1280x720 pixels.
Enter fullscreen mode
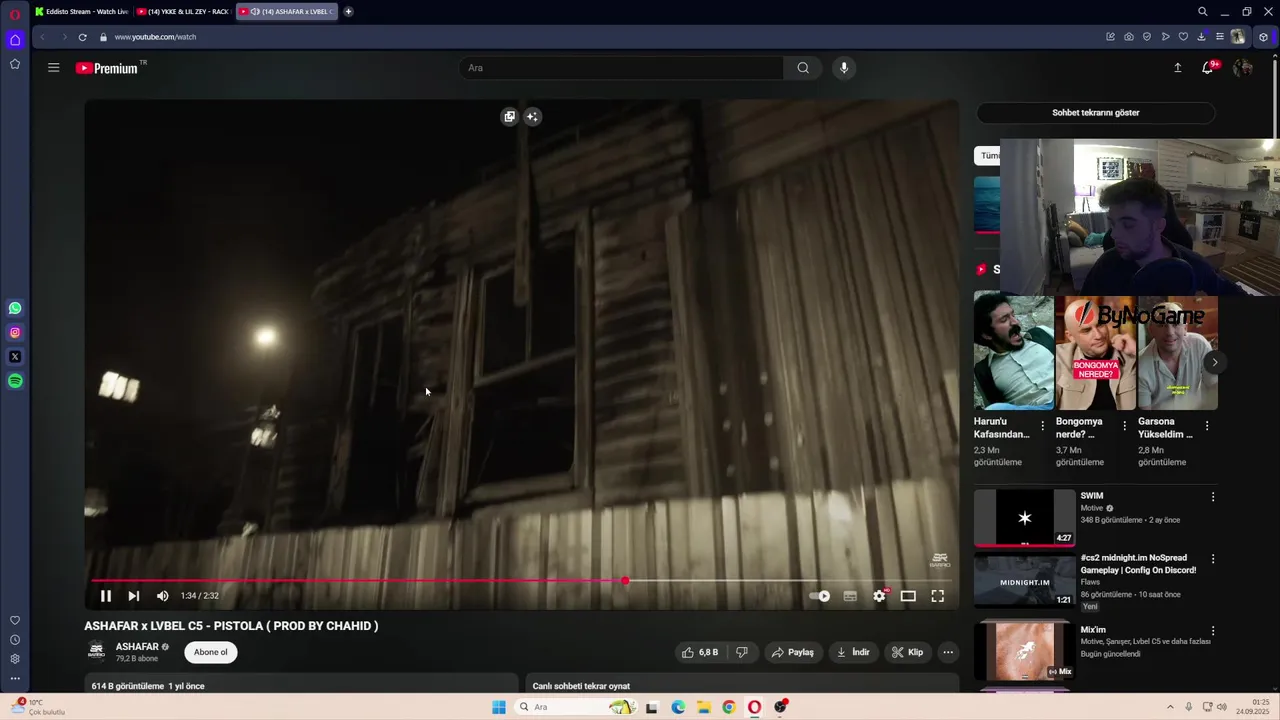pyautogui.click(x=938, y=596)
